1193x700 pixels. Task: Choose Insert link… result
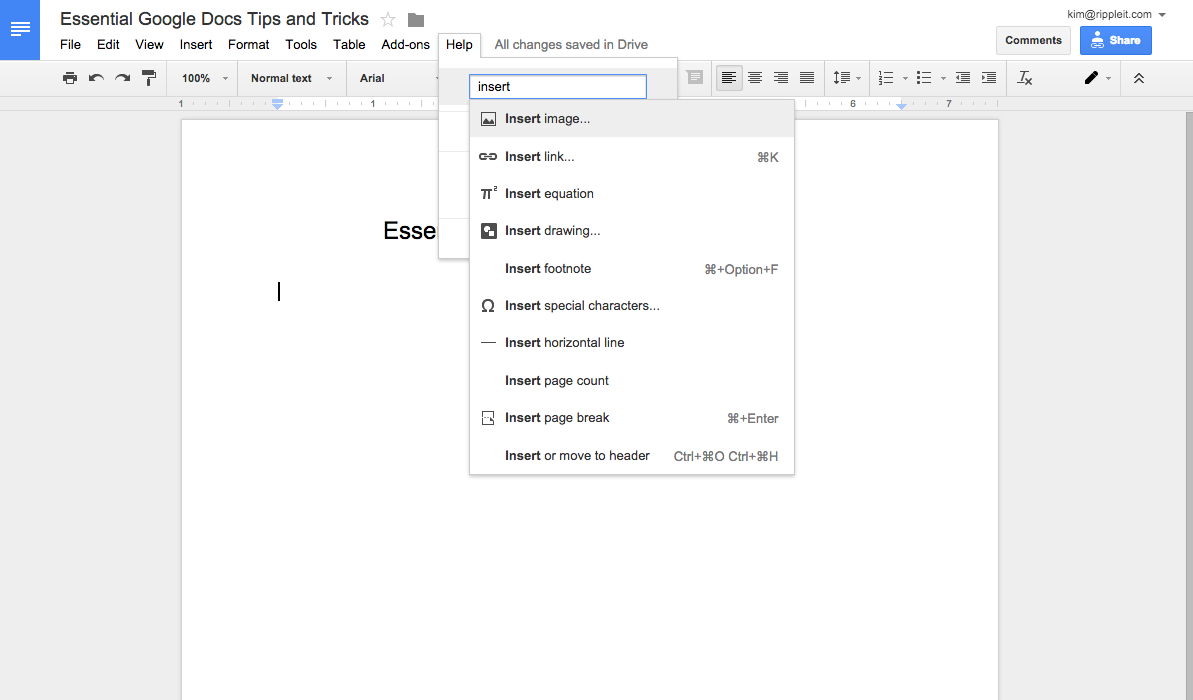click(631, 157)
